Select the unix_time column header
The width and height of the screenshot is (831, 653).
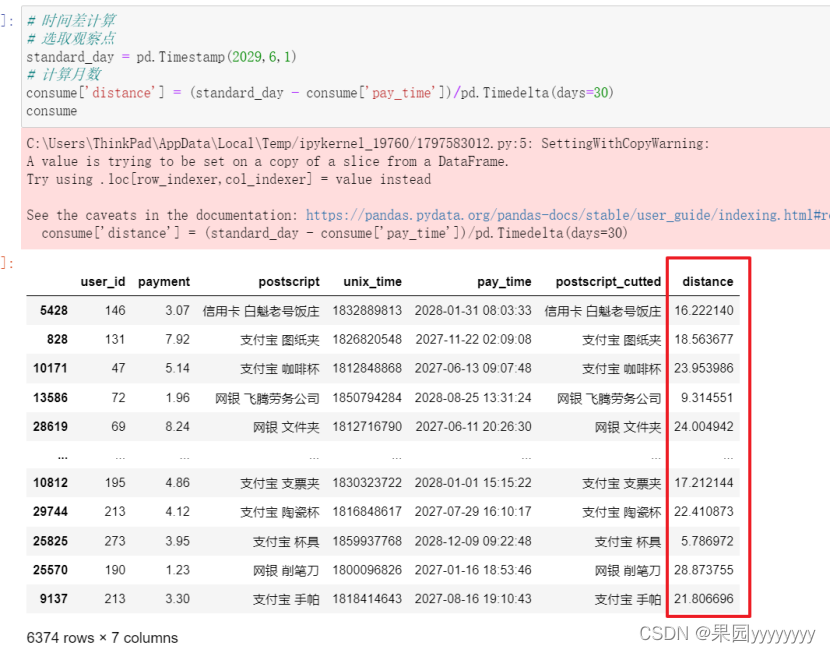[x=371, y=281]
